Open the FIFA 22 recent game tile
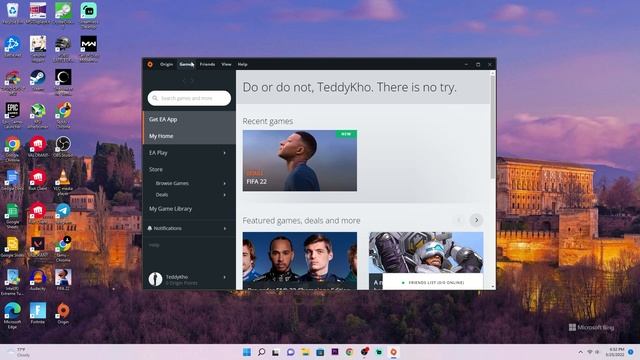Image resolution: width=640 pixels, height=360 pixels. point(300,160)
